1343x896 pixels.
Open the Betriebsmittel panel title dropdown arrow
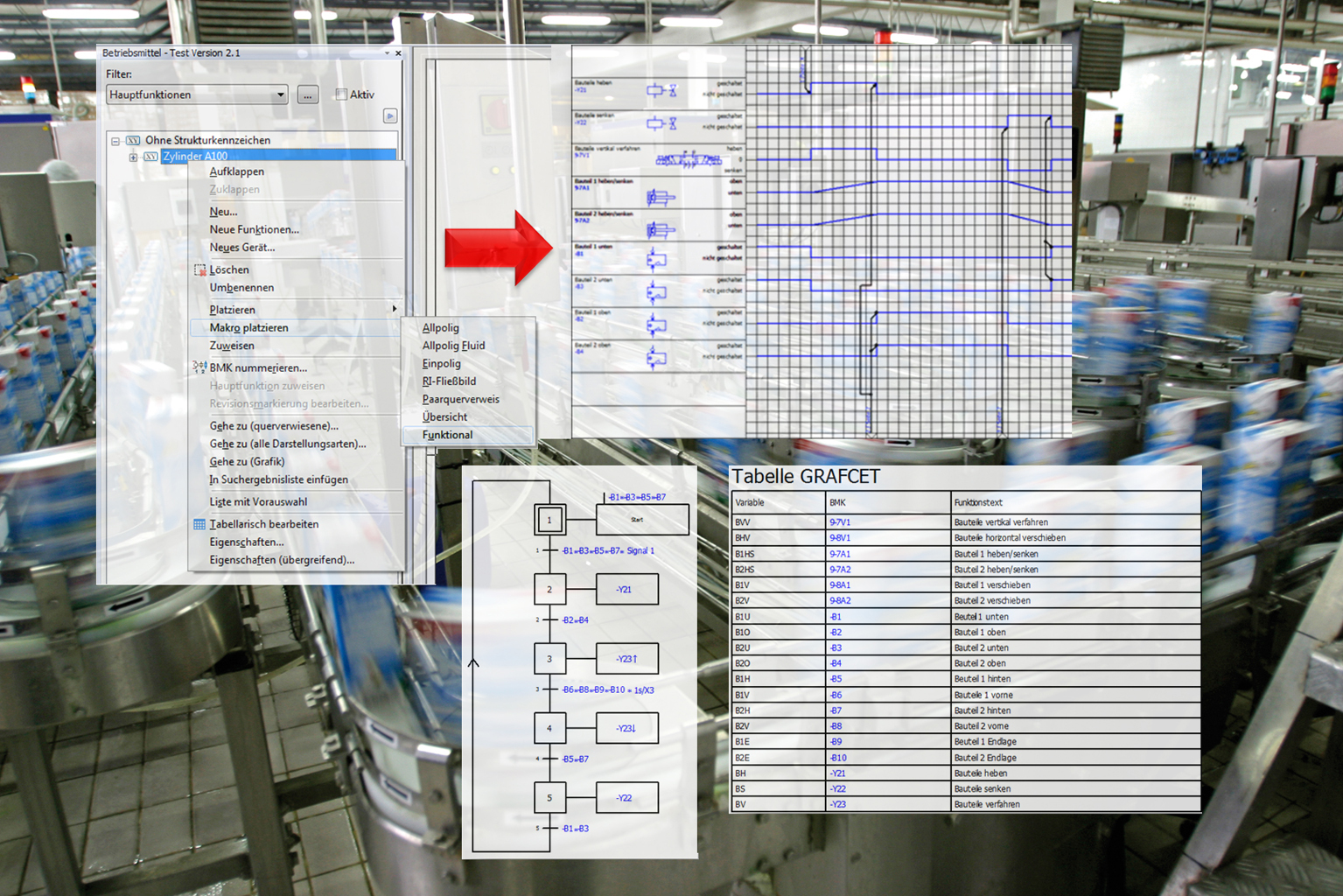tap(387, 53)
